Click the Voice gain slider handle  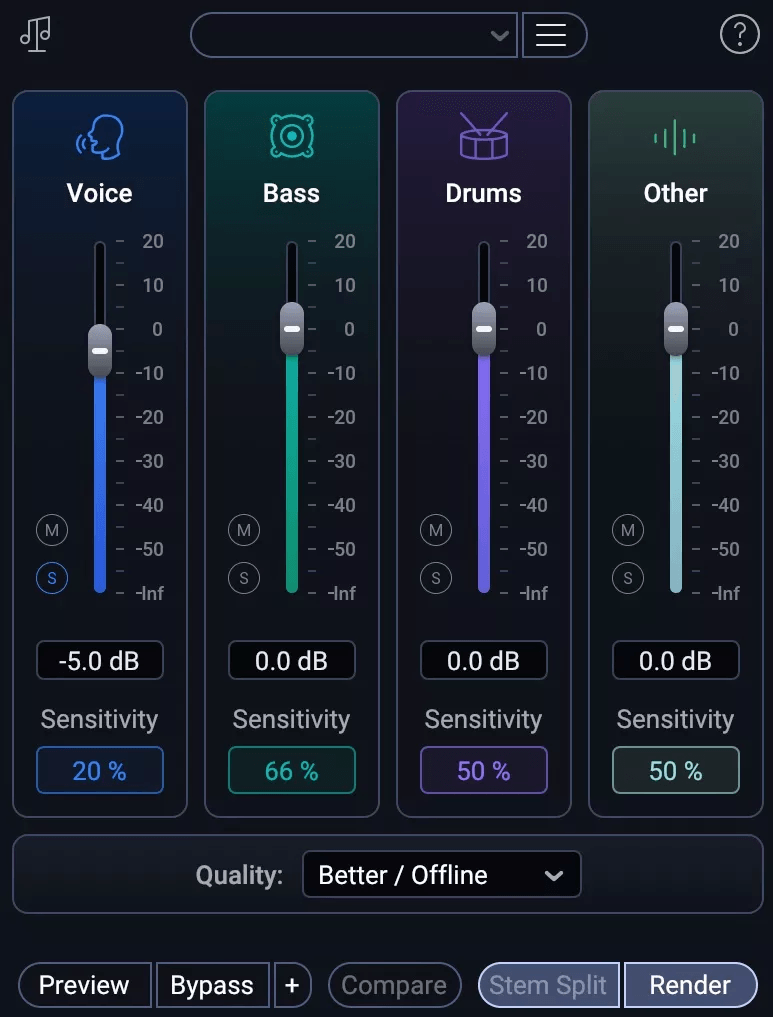point(100,351)
